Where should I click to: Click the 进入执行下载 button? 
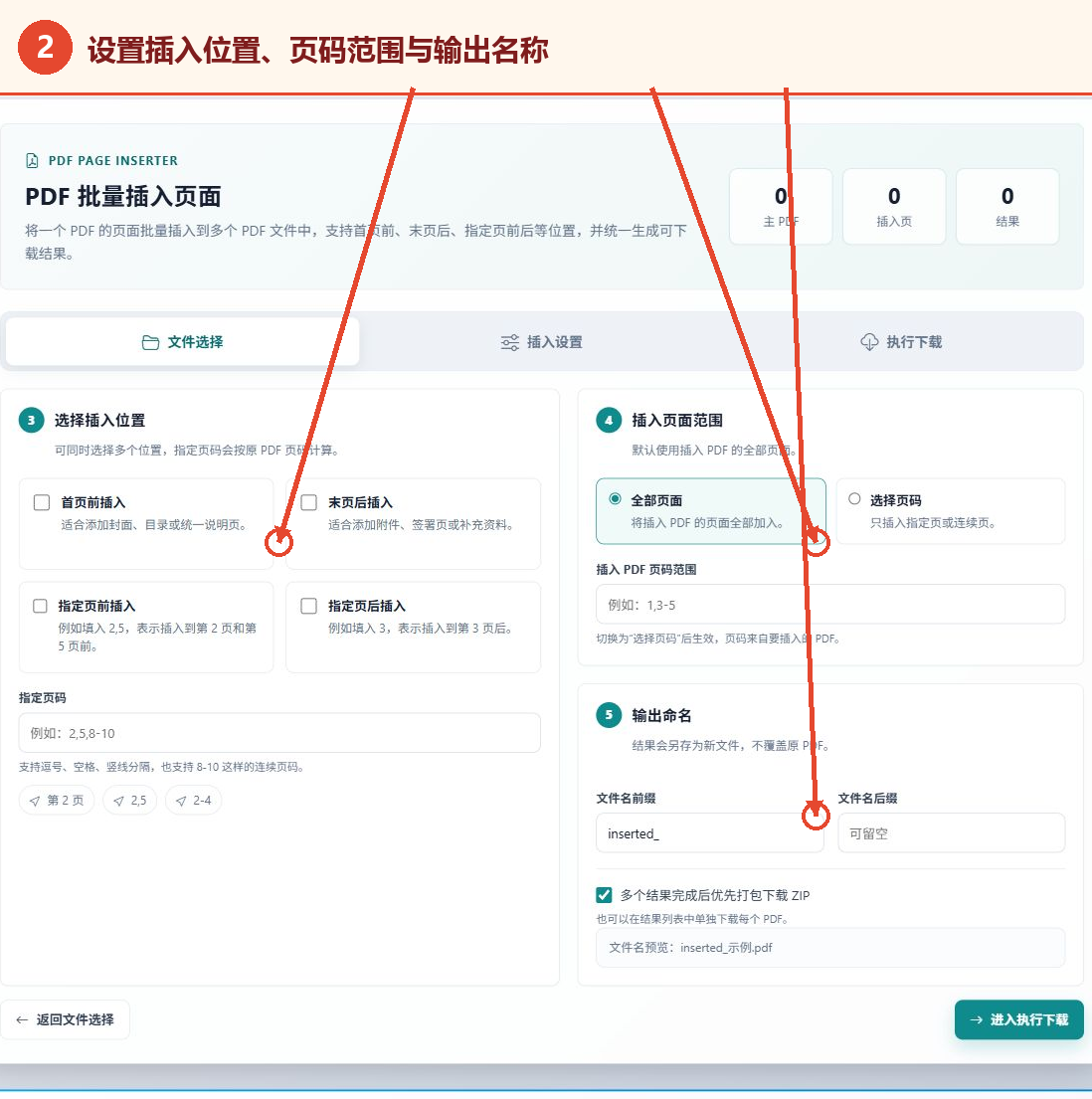coord(1019,1019)
